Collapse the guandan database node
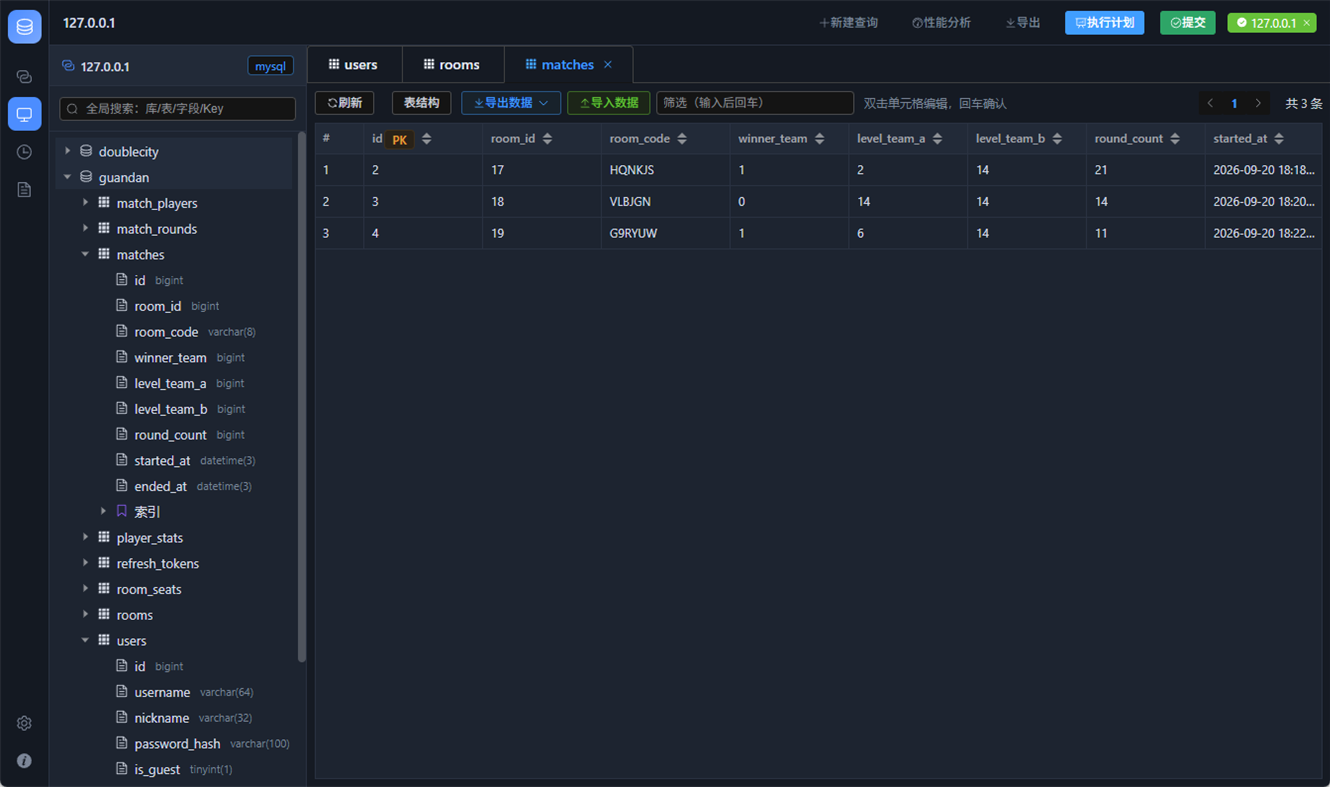Viewport: 1330px width, 787px height. coord(68,178)
